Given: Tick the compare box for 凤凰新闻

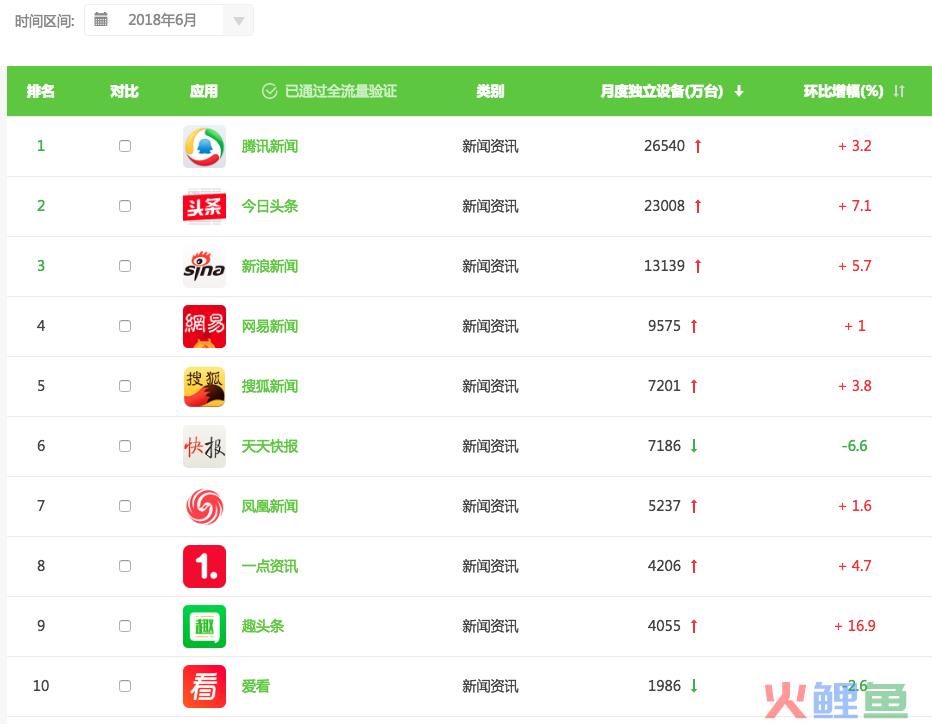Looking at the screenshot, I should point(125,506).
